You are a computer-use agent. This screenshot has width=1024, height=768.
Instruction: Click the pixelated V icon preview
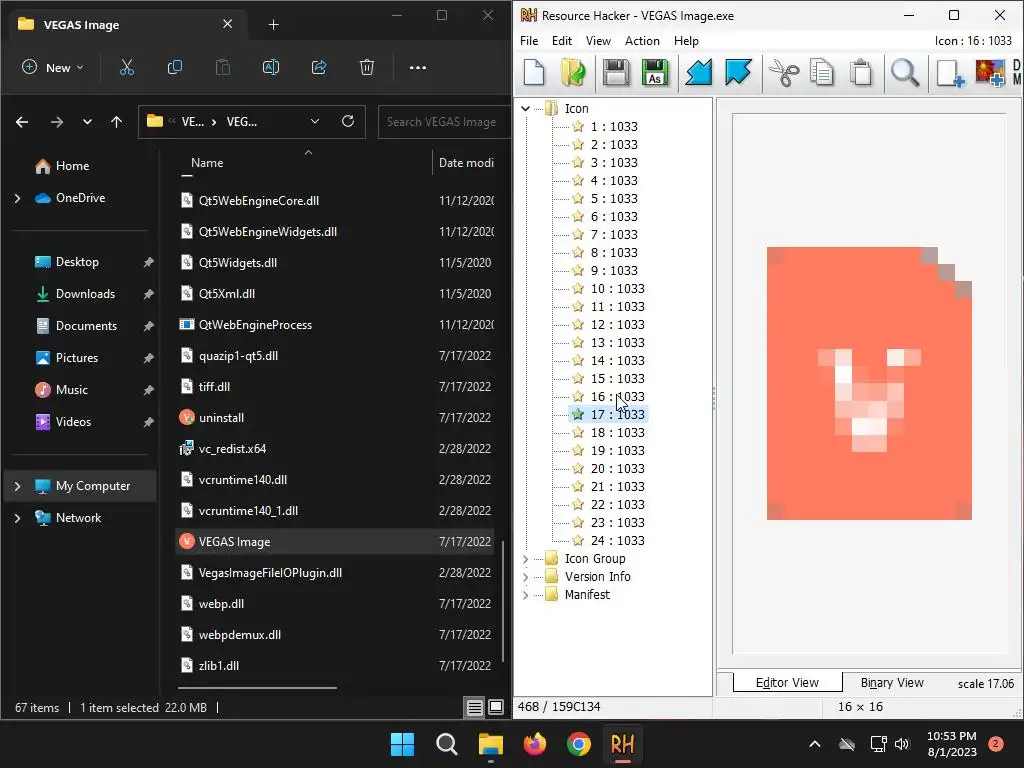click(x=869, y=383)
